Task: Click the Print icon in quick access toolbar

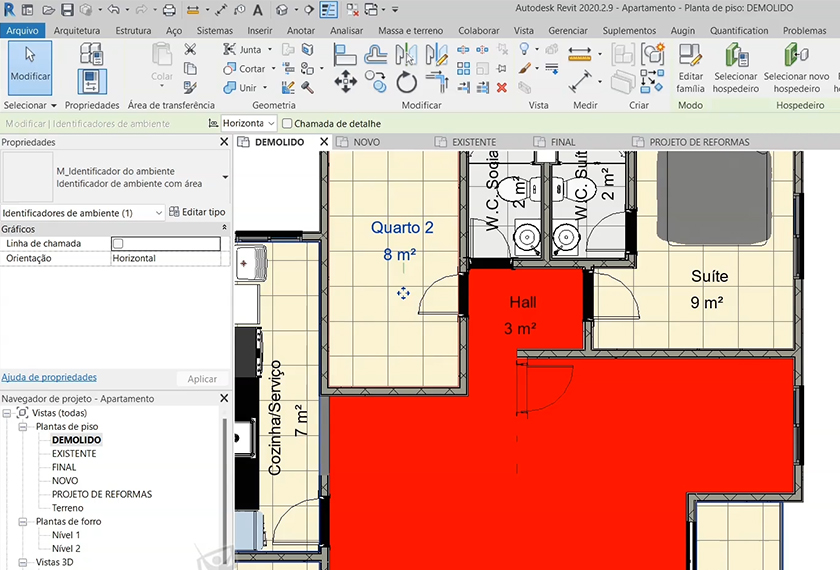Action: coord(169,10)
